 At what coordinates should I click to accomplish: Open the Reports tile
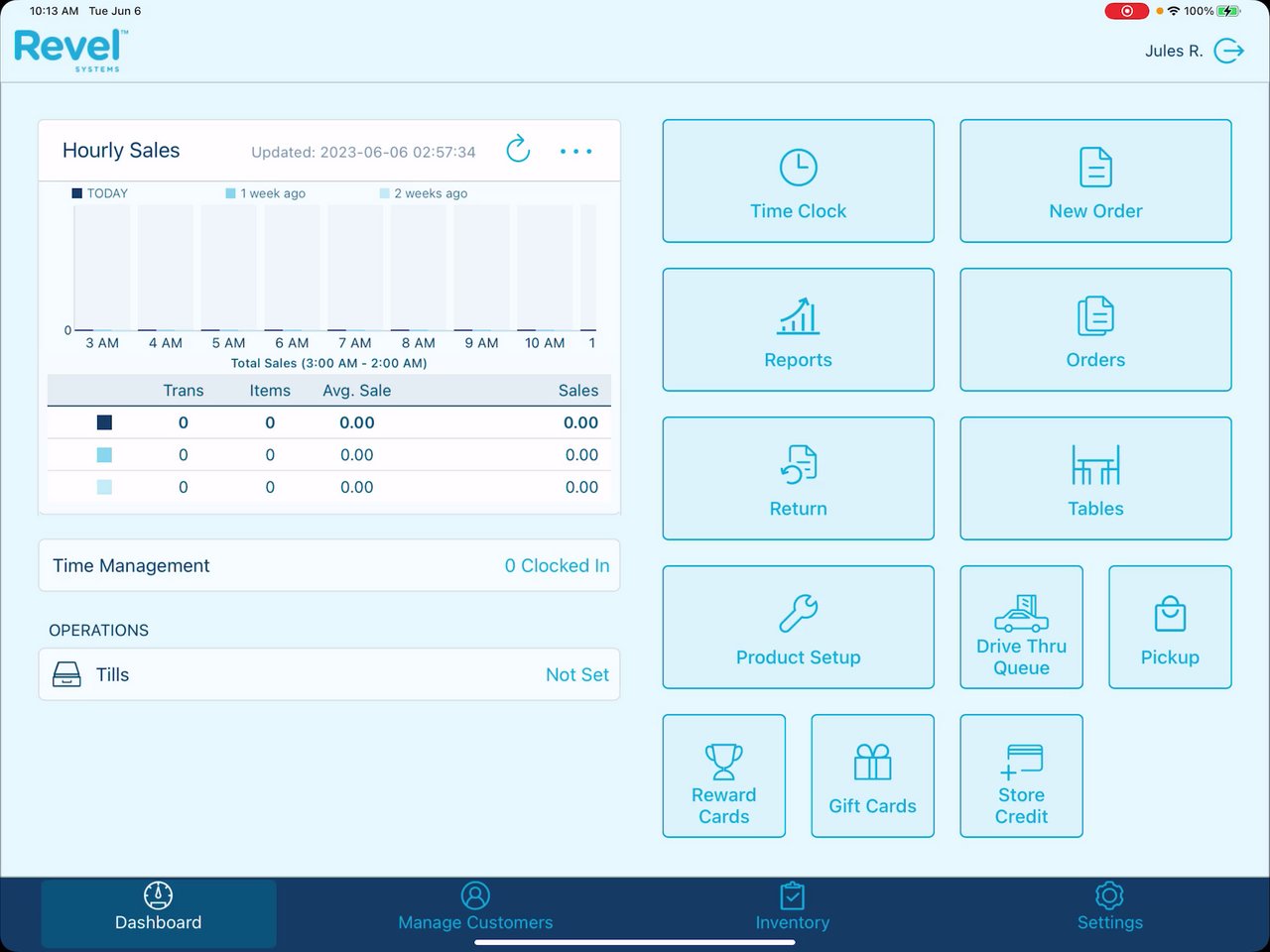799,330
